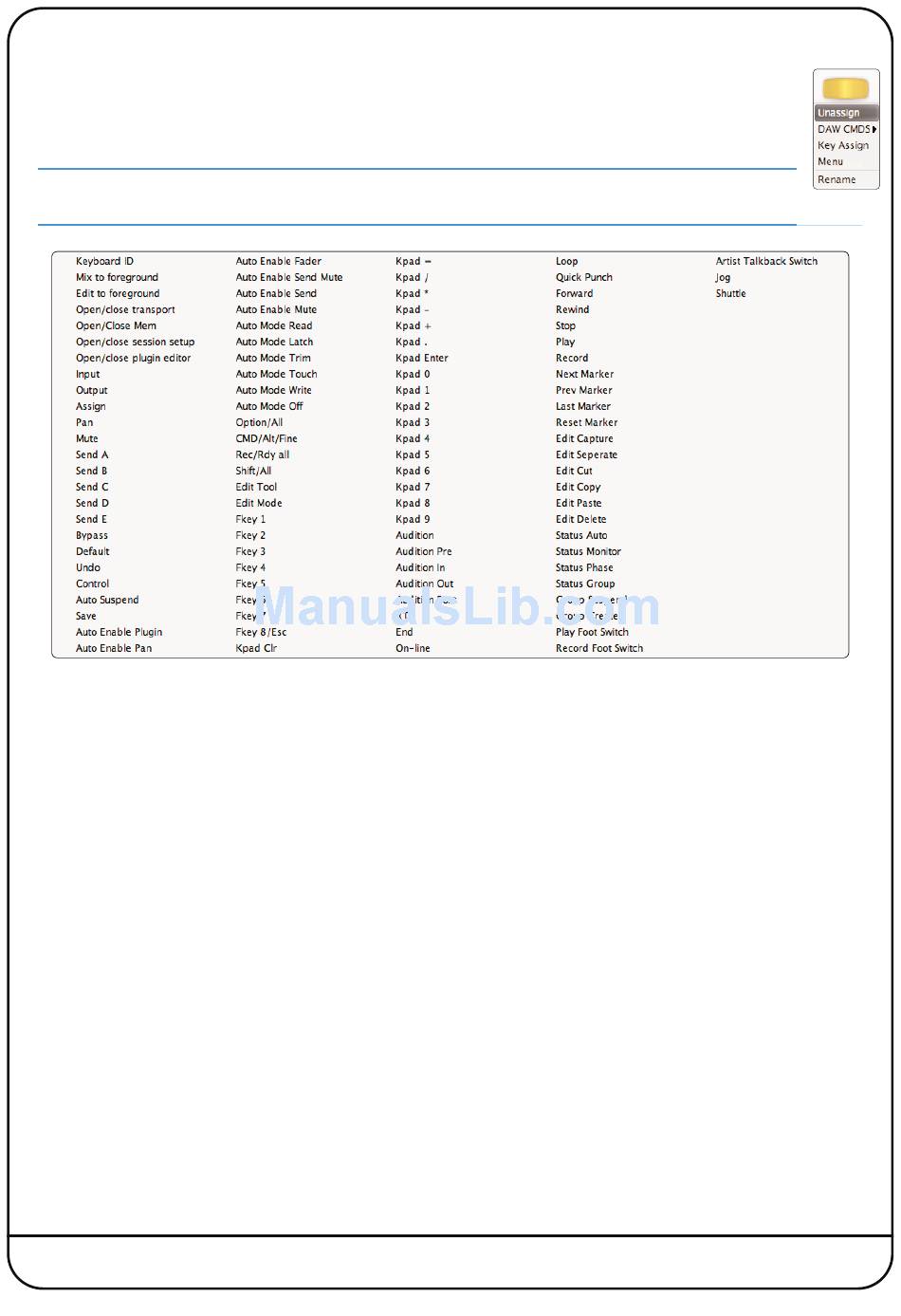Choose Kpad 9 command

(413, 519)
